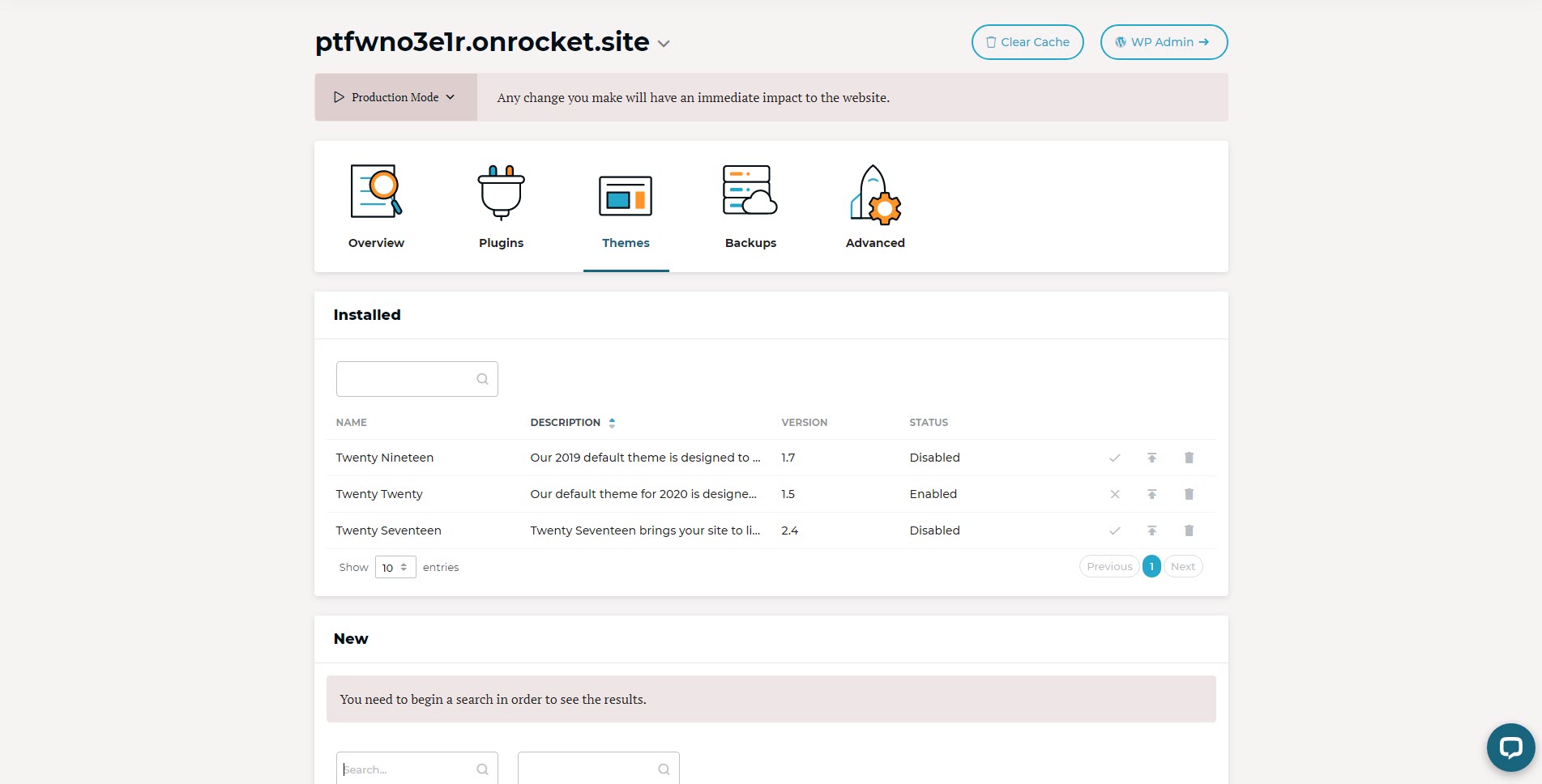Click version 2.4 of Twenty Seventeen

[x=790, y=530]
